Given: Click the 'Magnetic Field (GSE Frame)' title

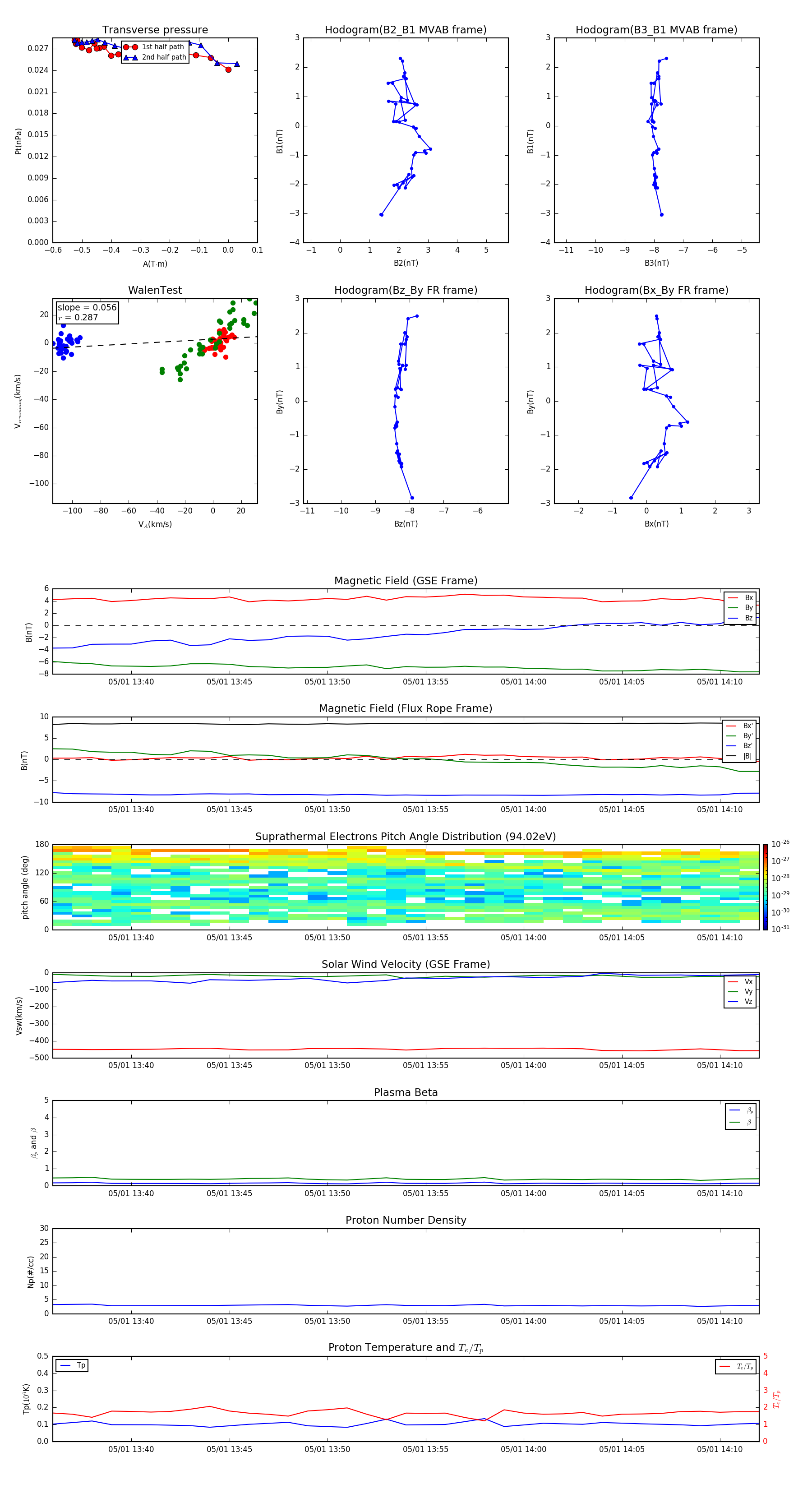Looking at the screenshot, I should pyautogui.click(x=406, y=581).
